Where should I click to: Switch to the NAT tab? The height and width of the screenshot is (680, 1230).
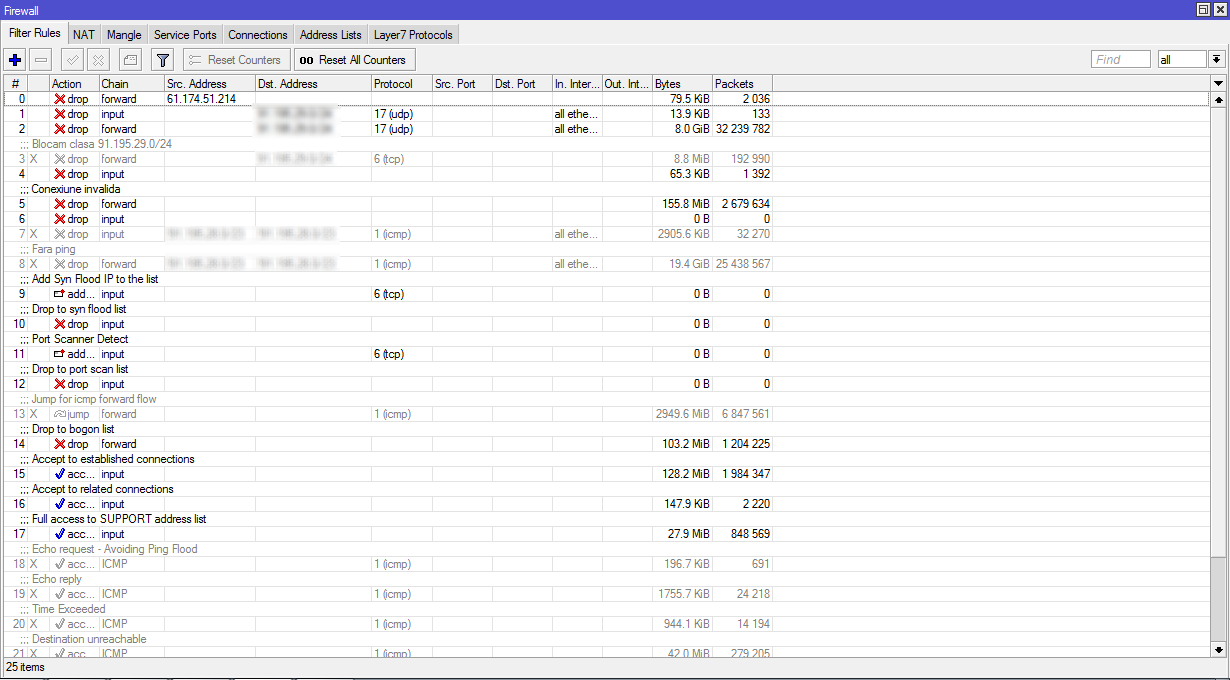84,35
